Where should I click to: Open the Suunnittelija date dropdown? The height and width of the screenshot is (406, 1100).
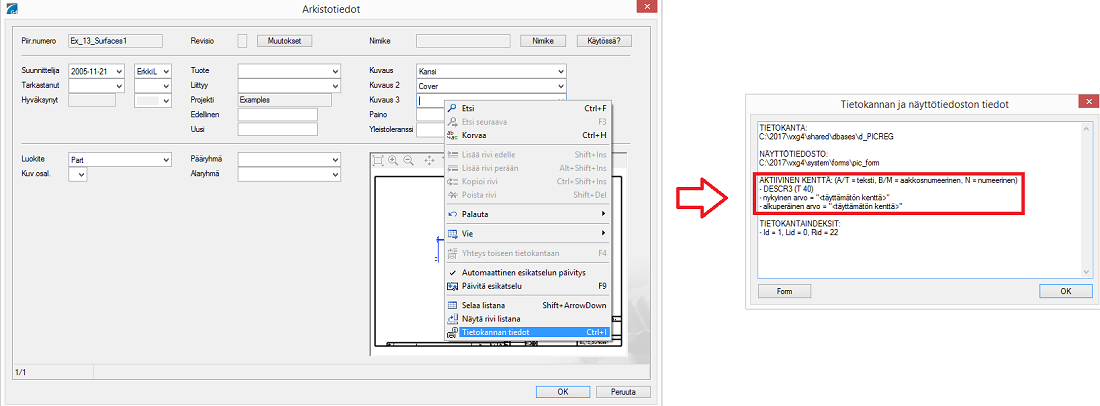click(x=119, y=71)
